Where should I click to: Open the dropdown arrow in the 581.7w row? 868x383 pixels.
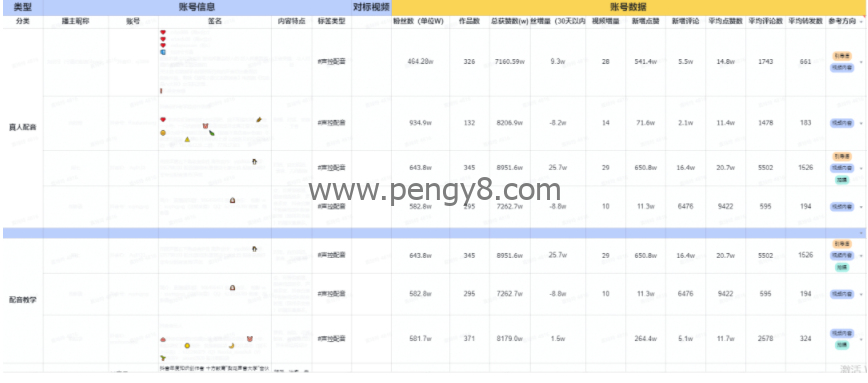[861, 339]
